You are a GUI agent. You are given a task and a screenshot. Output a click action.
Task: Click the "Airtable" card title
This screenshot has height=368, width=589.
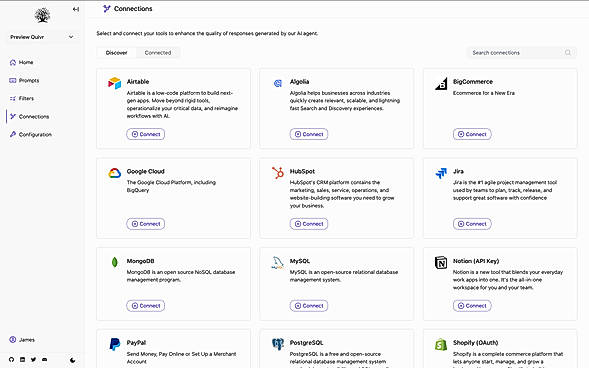point(138,81)
